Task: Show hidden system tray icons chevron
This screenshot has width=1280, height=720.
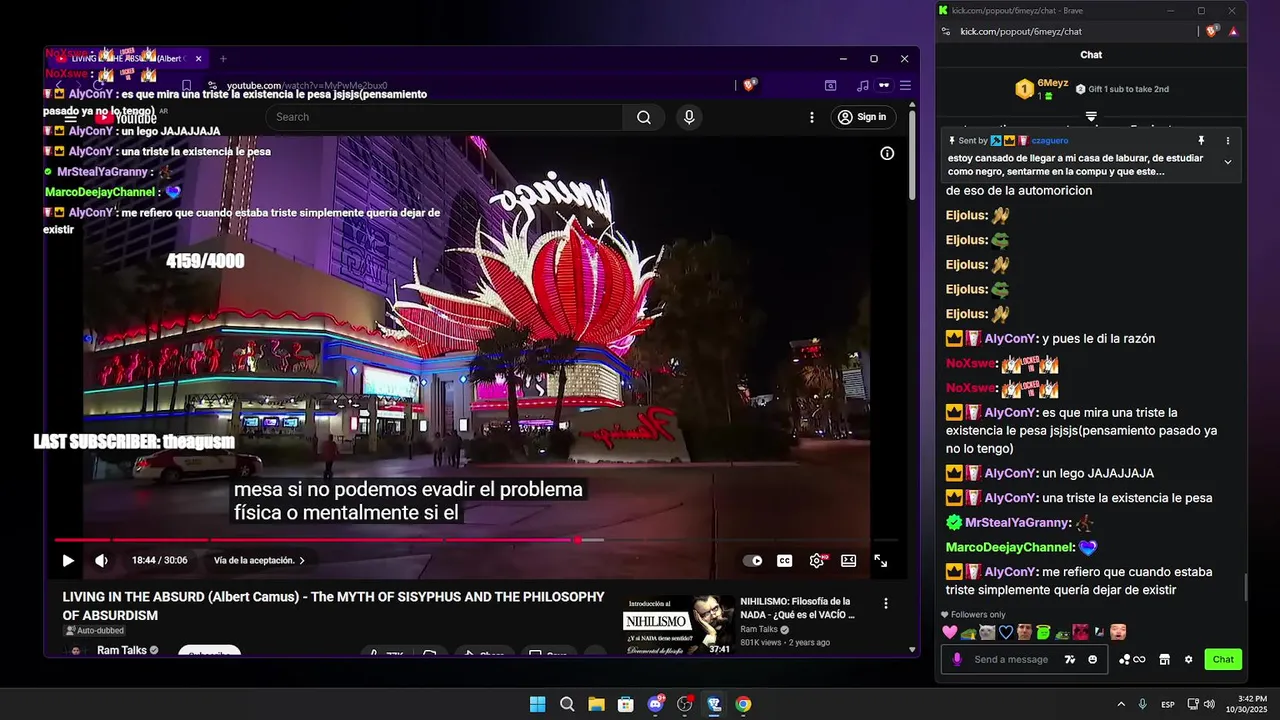Action: (x=1121, y=704)
